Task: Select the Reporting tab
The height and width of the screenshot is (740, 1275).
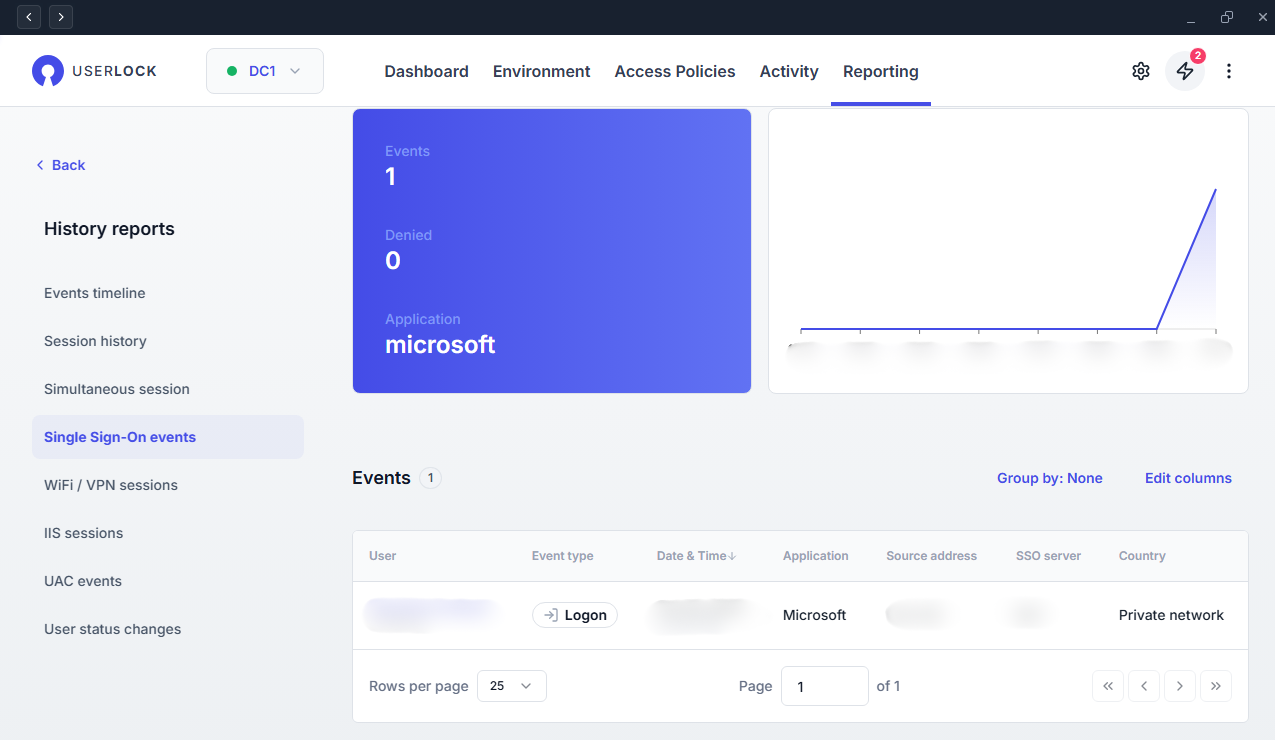Action: [881, 71]
